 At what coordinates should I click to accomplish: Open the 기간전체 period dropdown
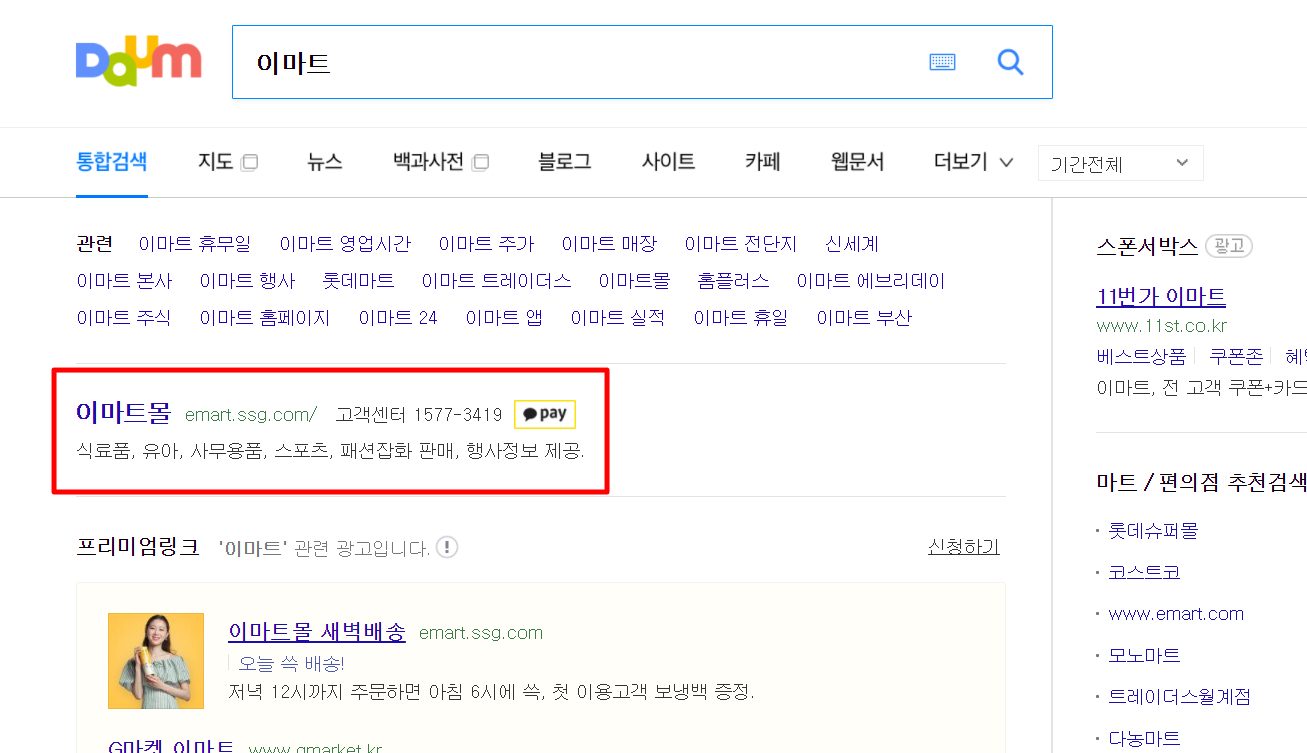[1121, 163]
